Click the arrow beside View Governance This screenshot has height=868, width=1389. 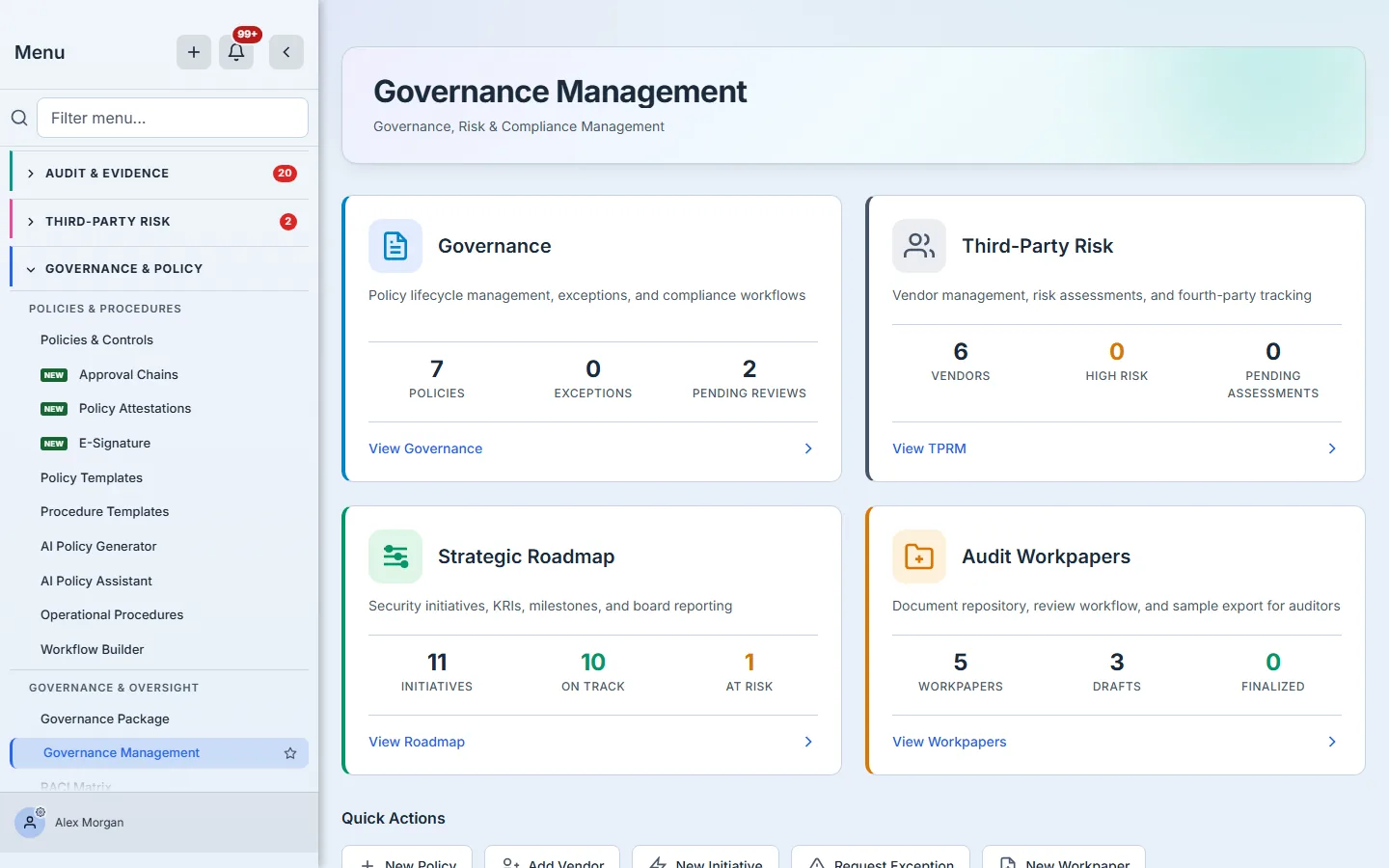coord(808,448)
